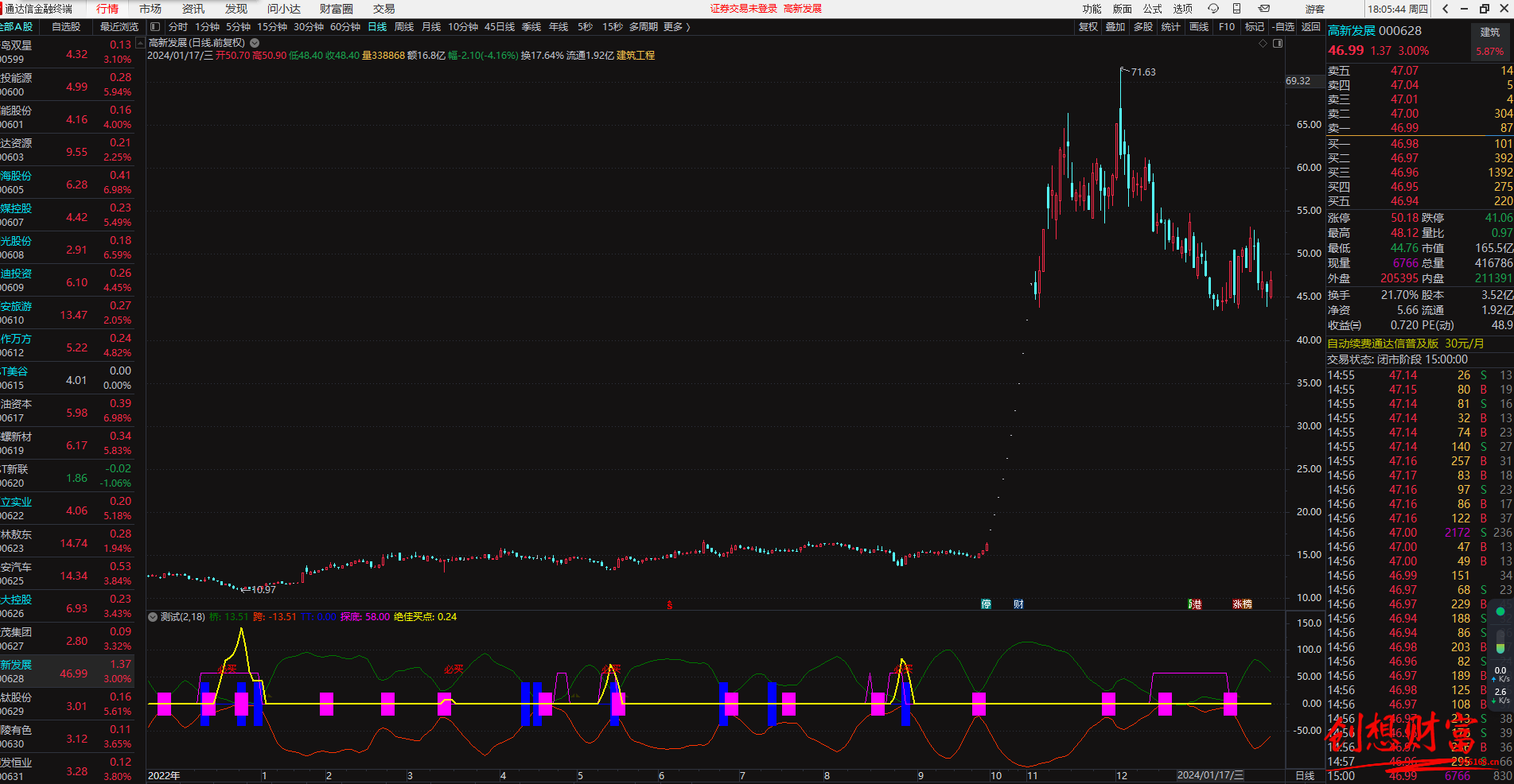
Task: Click the scroll-up arrow of stock list
Action: tap(140, 44)
